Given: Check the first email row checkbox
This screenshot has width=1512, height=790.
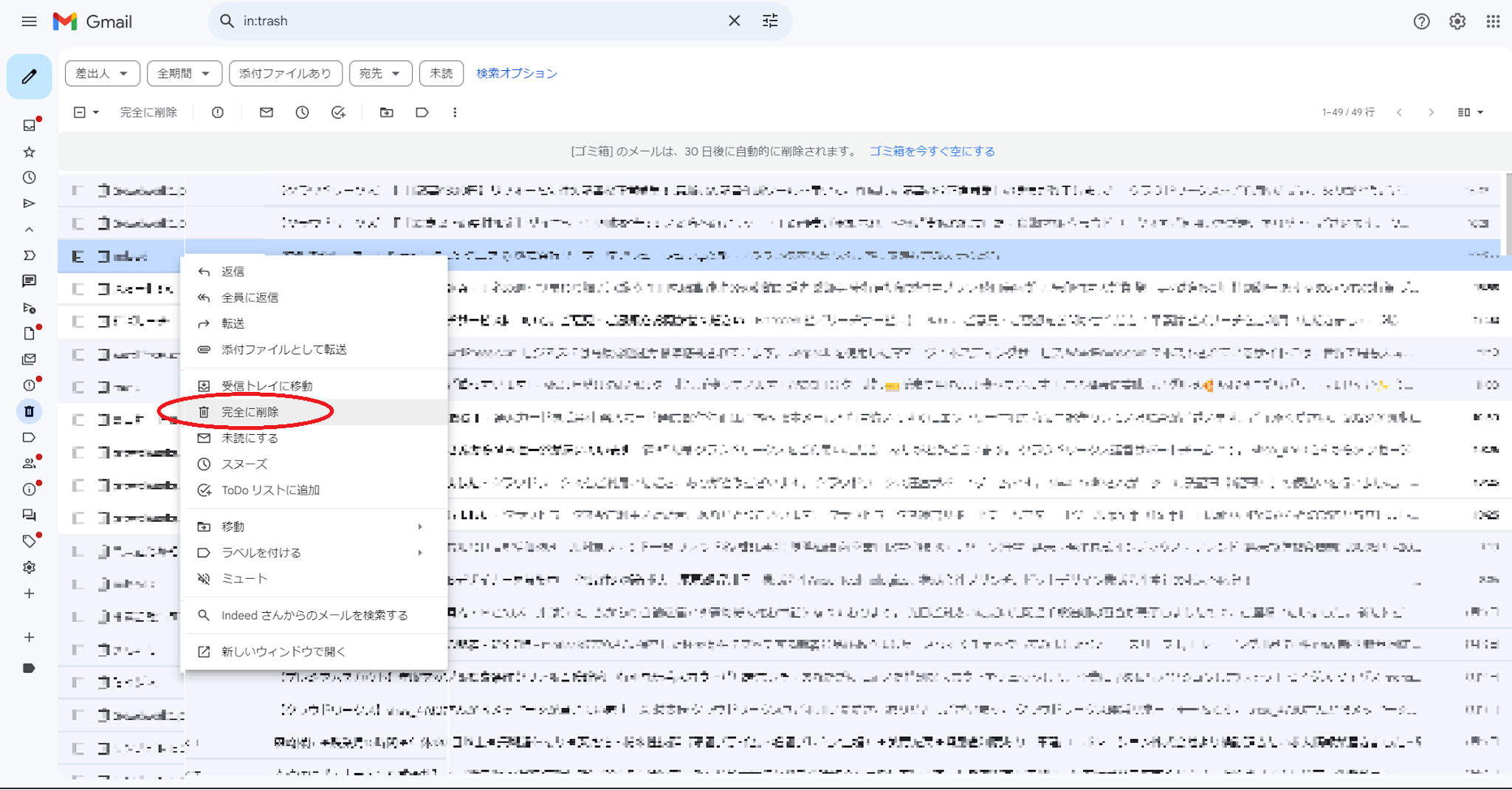Looking at the screenshot, I should (78, 190).
